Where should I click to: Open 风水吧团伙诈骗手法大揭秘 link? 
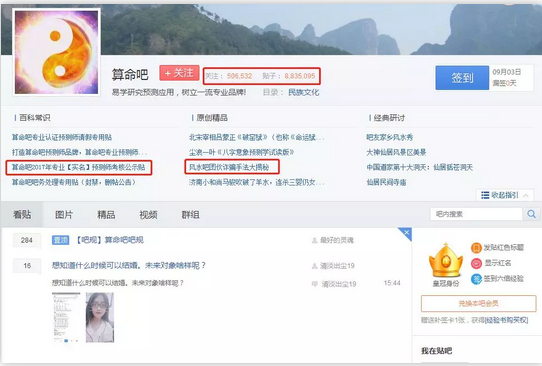point(229,167)
